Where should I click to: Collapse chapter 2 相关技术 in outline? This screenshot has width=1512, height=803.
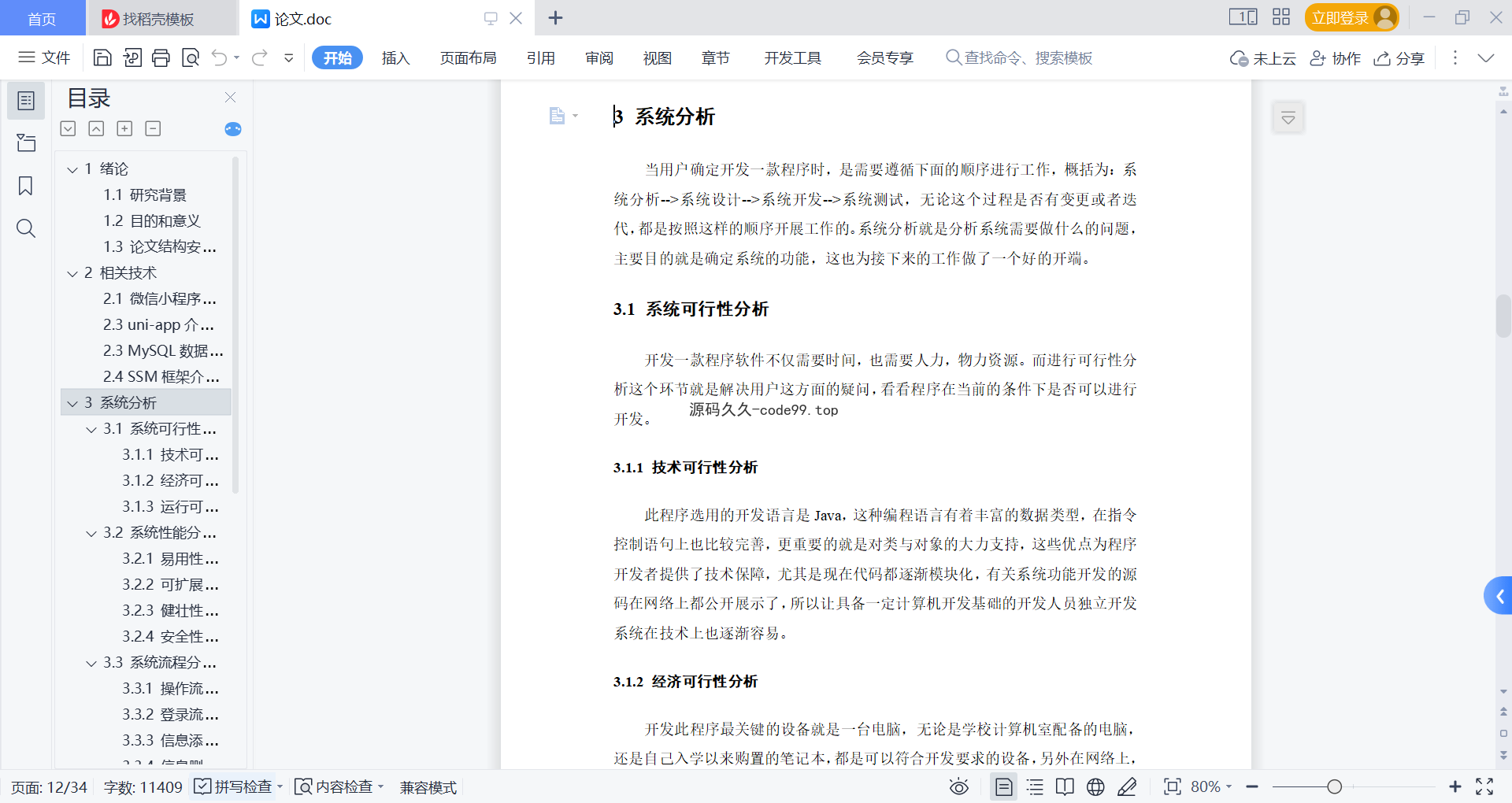click(x=72, y=273)
